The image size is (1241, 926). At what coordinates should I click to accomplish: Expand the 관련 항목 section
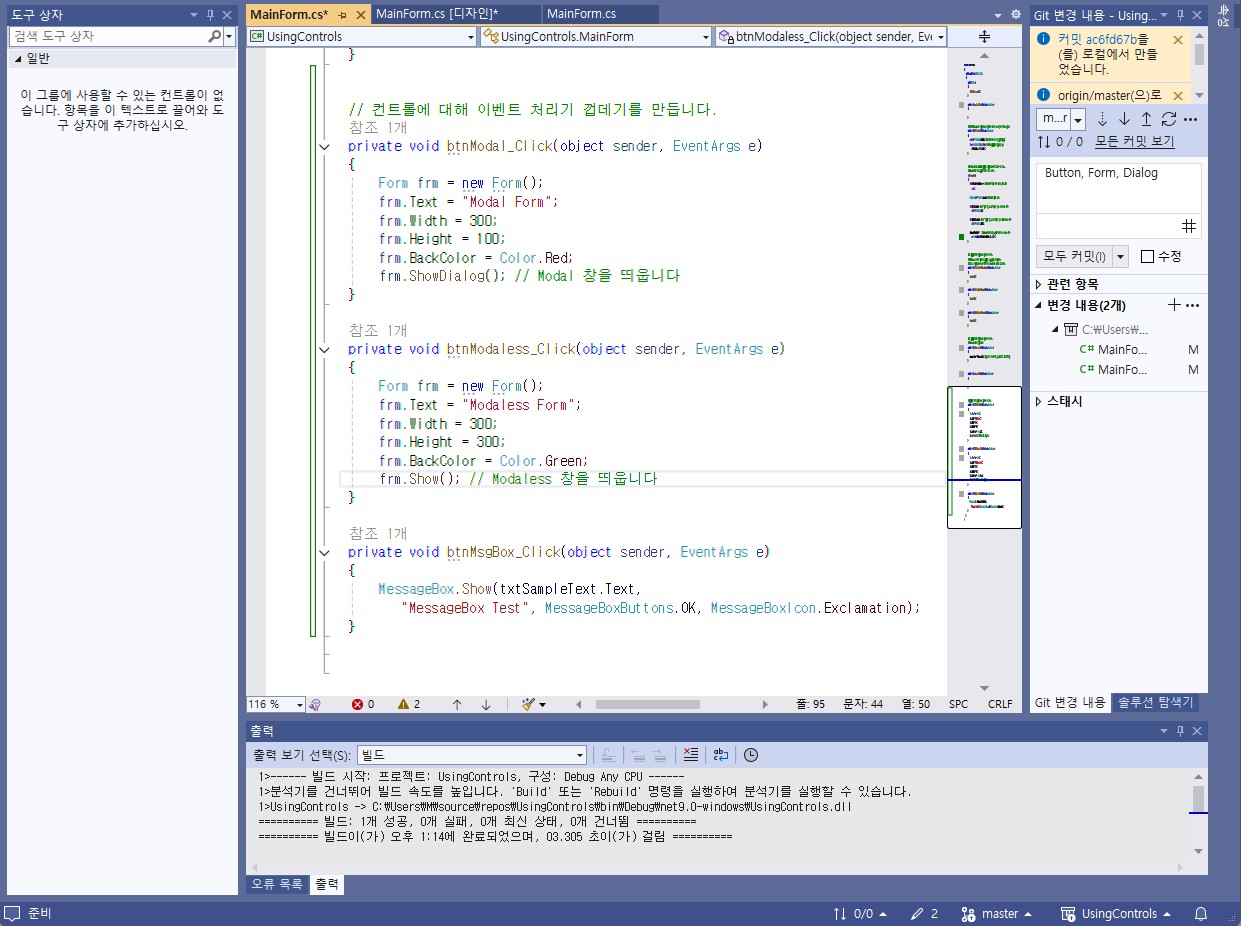pos(1039,284)
